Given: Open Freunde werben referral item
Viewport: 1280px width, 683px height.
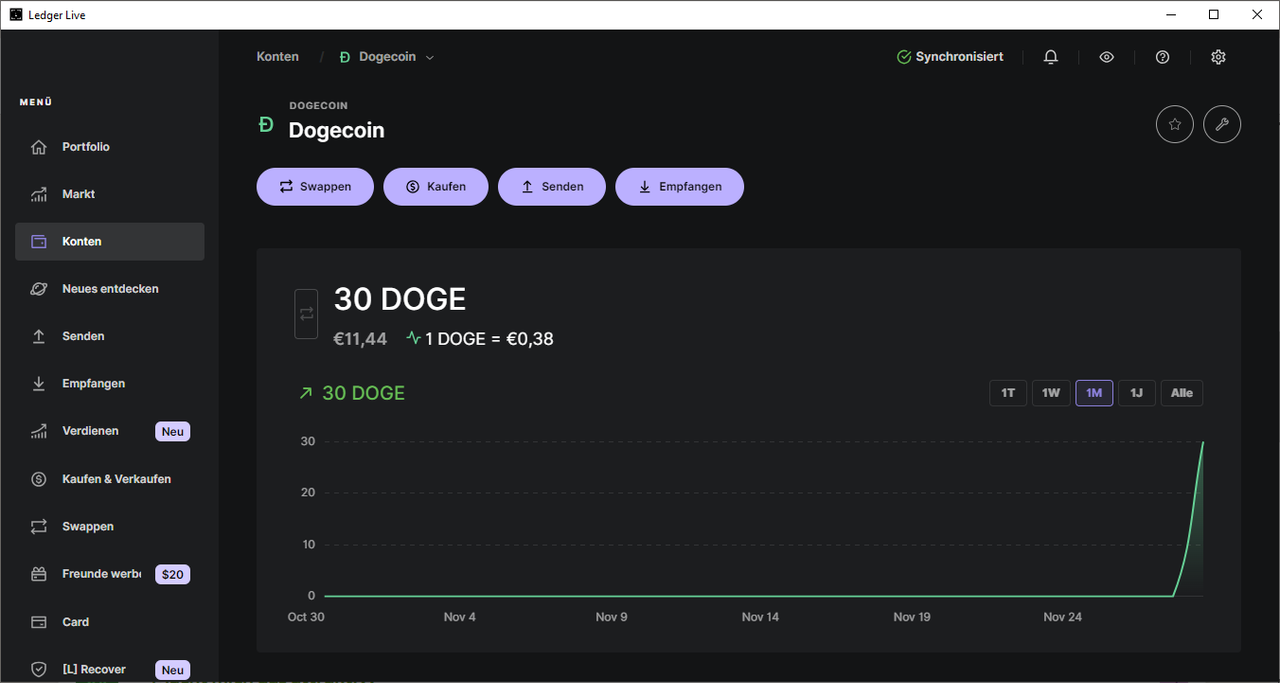Looking at the screenshot, I should click(110, 574).
